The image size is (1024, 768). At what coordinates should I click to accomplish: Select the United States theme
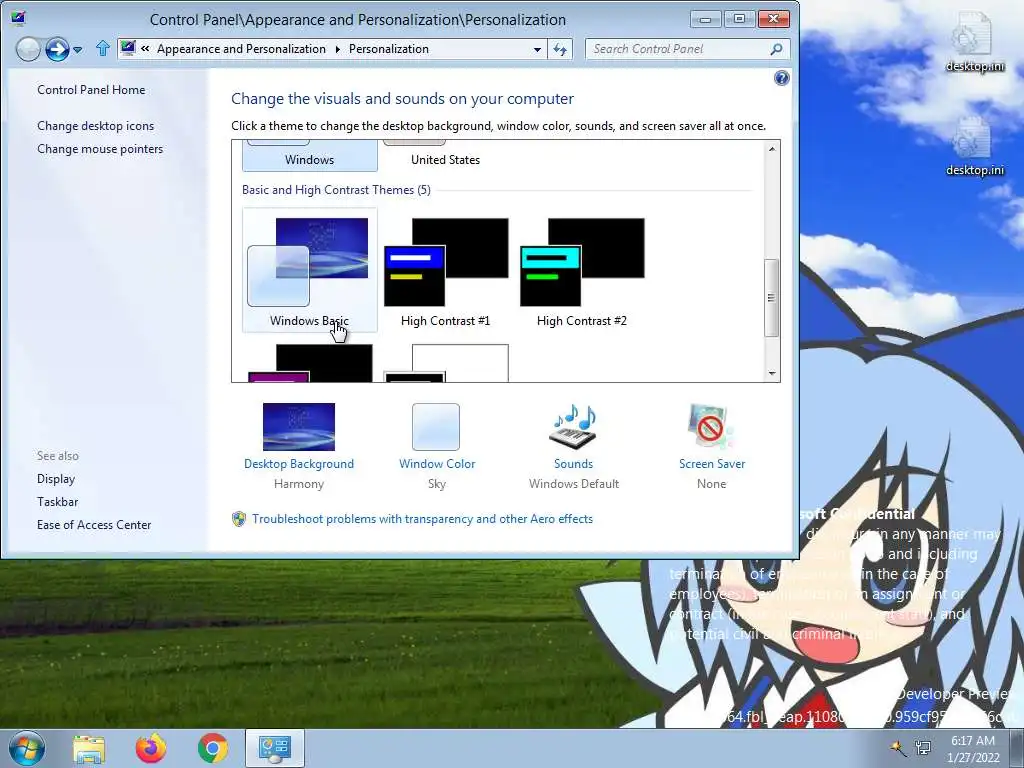[x=445, y=155]
